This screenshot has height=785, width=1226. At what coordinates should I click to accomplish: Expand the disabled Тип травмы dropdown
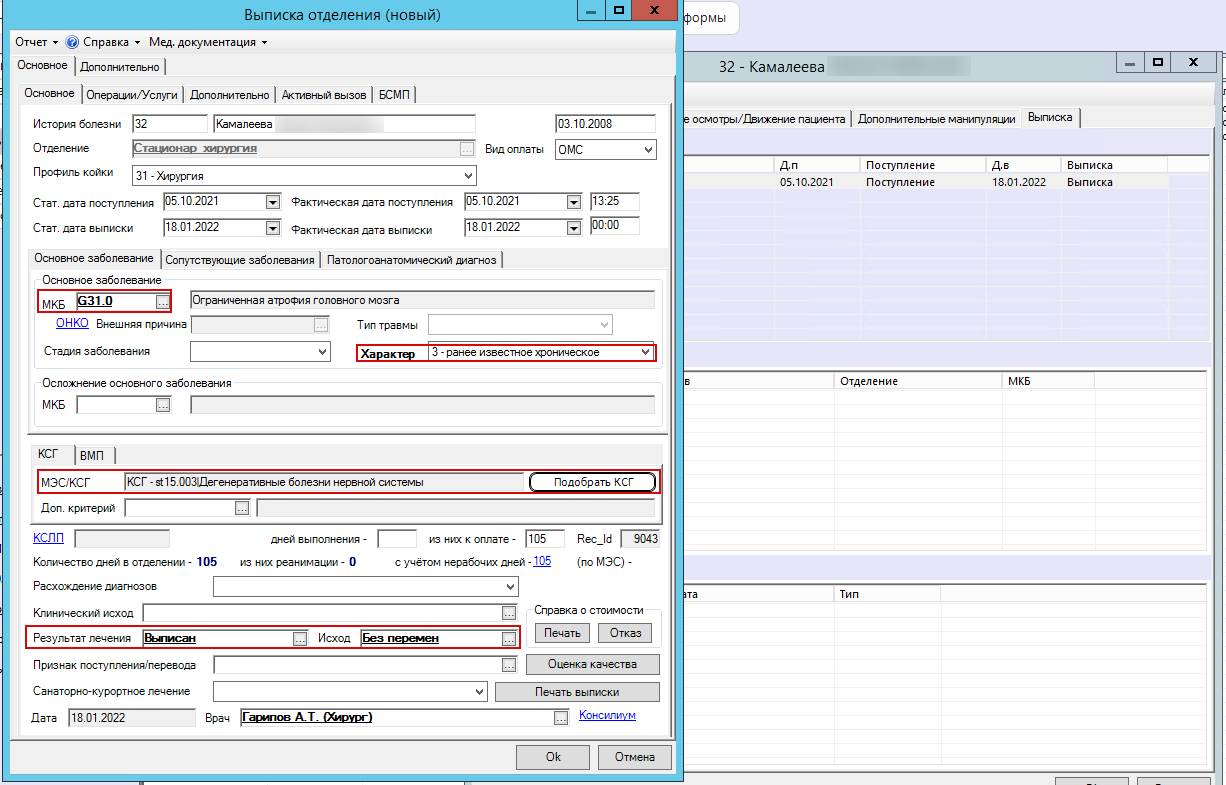click(x=604, y=325)
